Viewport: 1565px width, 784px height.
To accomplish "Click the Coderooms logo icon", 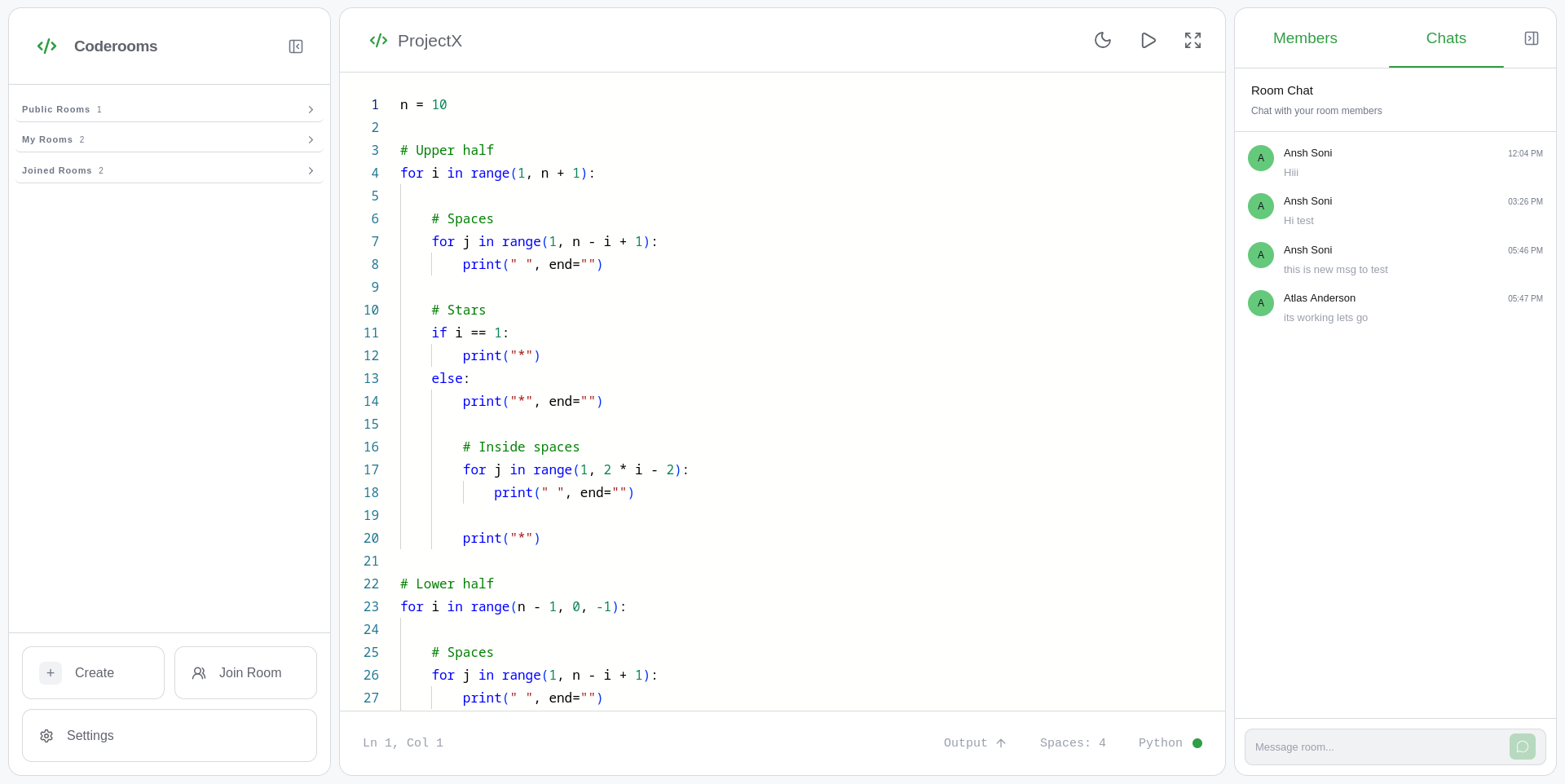I will pyautogui.click(x=47, y=46).
